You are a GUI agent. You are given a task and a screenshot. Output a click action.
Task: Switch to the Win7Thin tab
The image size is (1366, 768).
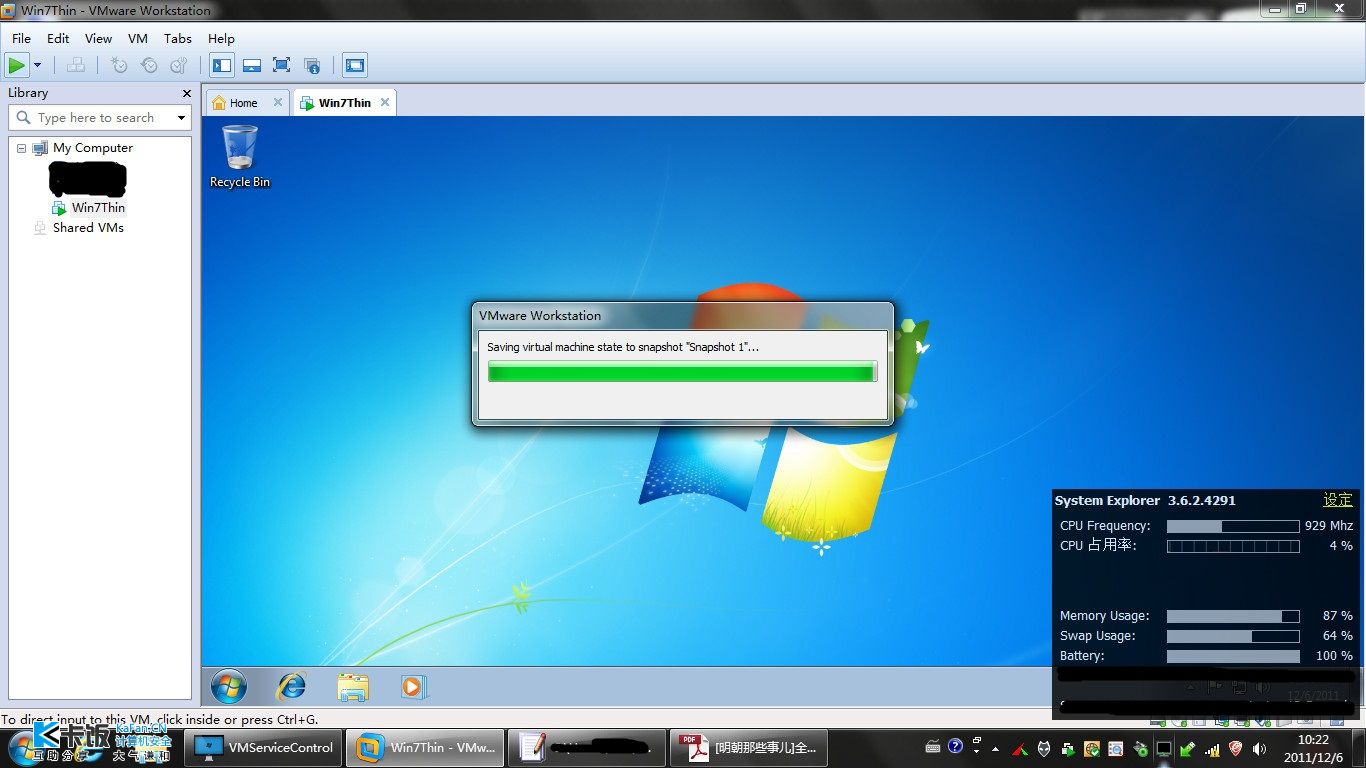click(344, 102)
